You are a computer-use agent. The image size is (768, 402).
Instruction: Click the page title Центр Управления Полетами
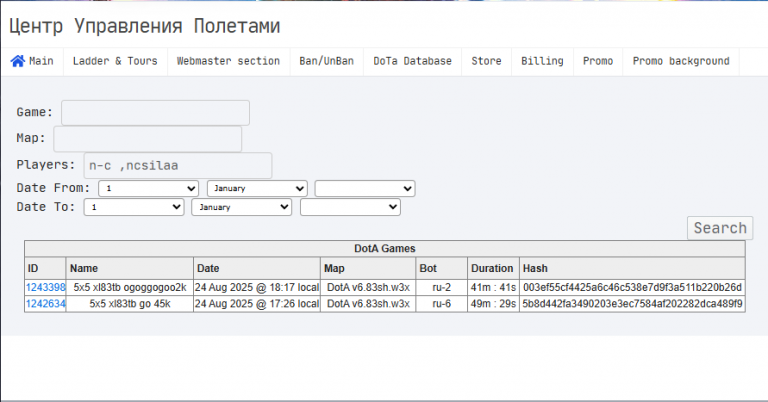[x=144, y=26]
